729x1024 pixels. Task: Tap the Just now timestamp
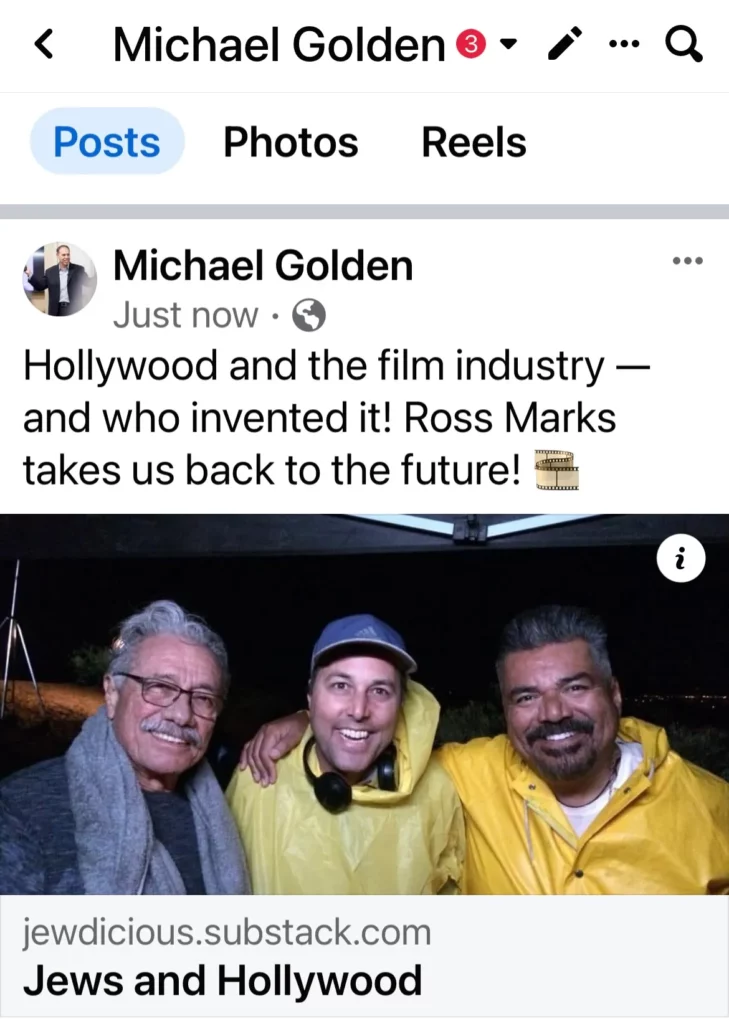pos(186,315)
